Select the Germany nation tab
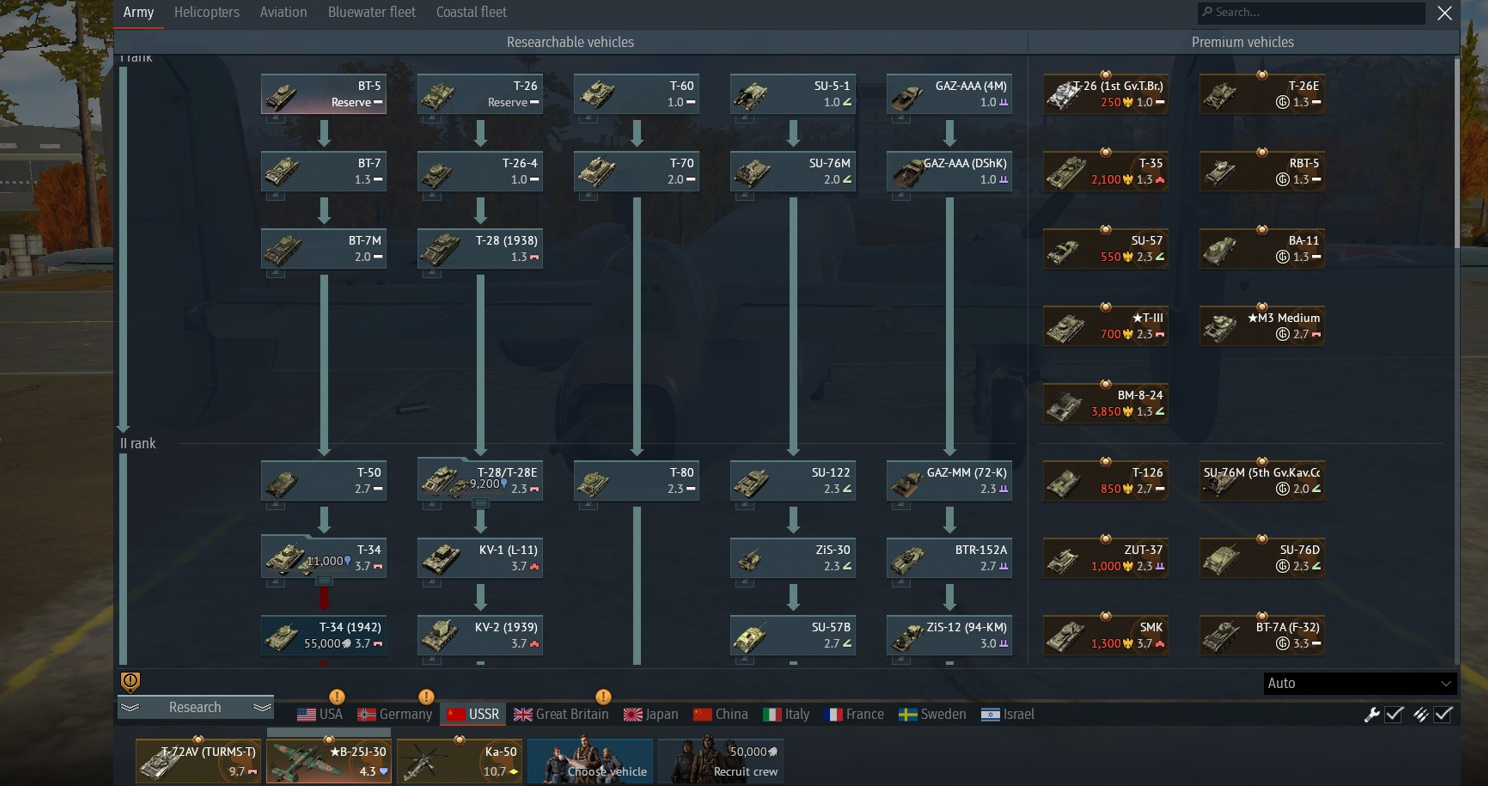 [x=395, y=714]
